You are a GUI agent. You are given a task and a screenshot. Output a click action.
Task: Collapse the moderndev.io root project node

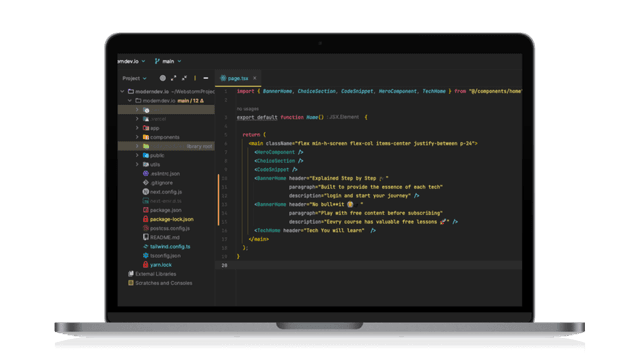click(122, 91)
